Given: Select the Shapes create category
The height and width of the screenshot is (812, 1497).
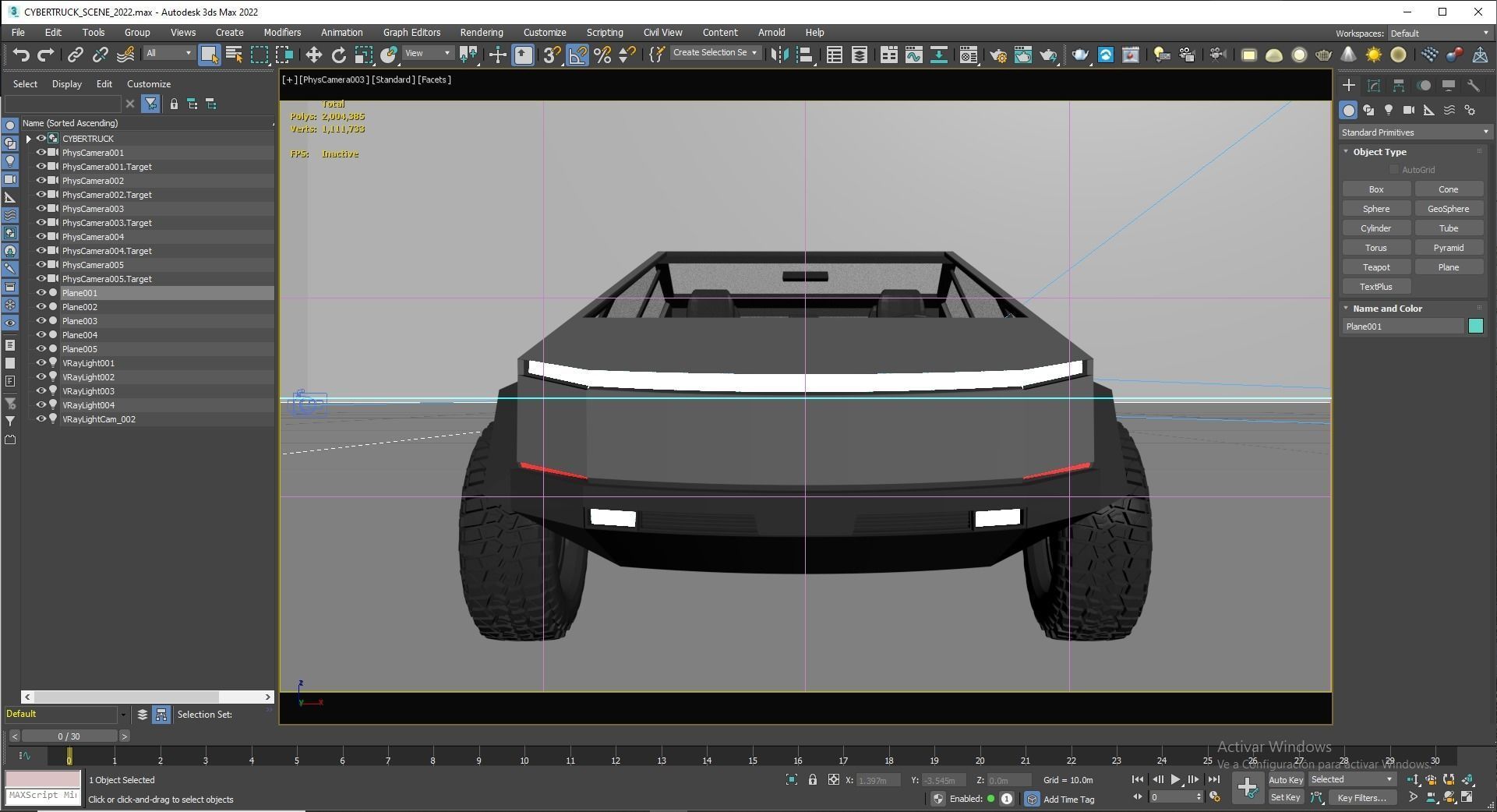Looking at the screenshot, I should [x=1368, y=111].
